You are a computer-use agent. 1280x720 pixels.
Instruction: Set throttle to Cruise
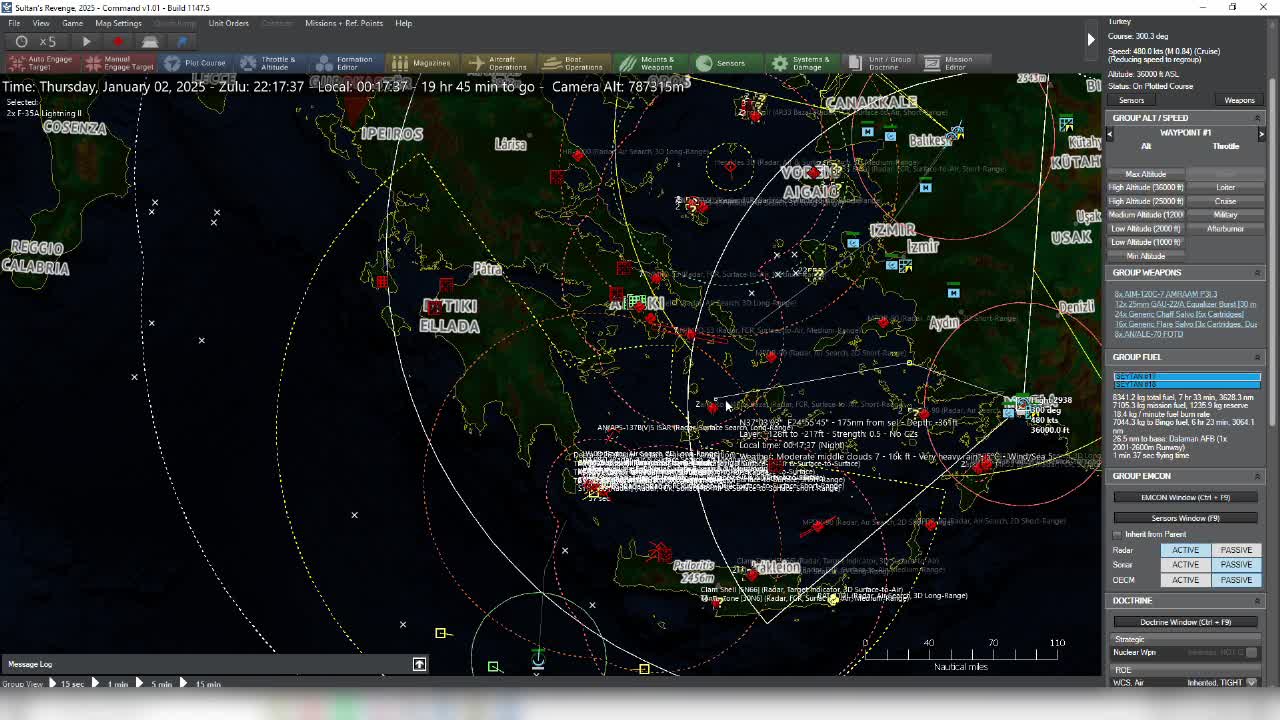1225,201
